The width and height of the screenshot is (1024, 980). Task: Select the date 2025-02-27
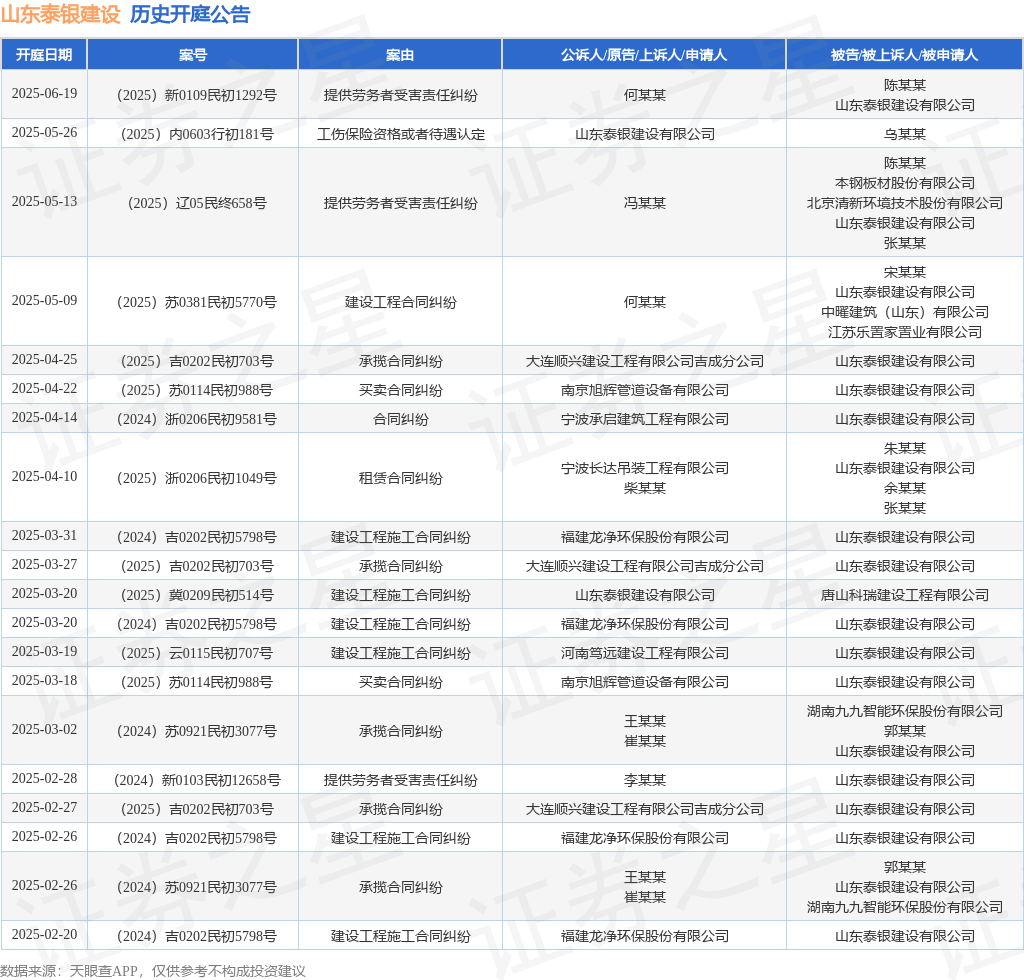pos(44,808)
